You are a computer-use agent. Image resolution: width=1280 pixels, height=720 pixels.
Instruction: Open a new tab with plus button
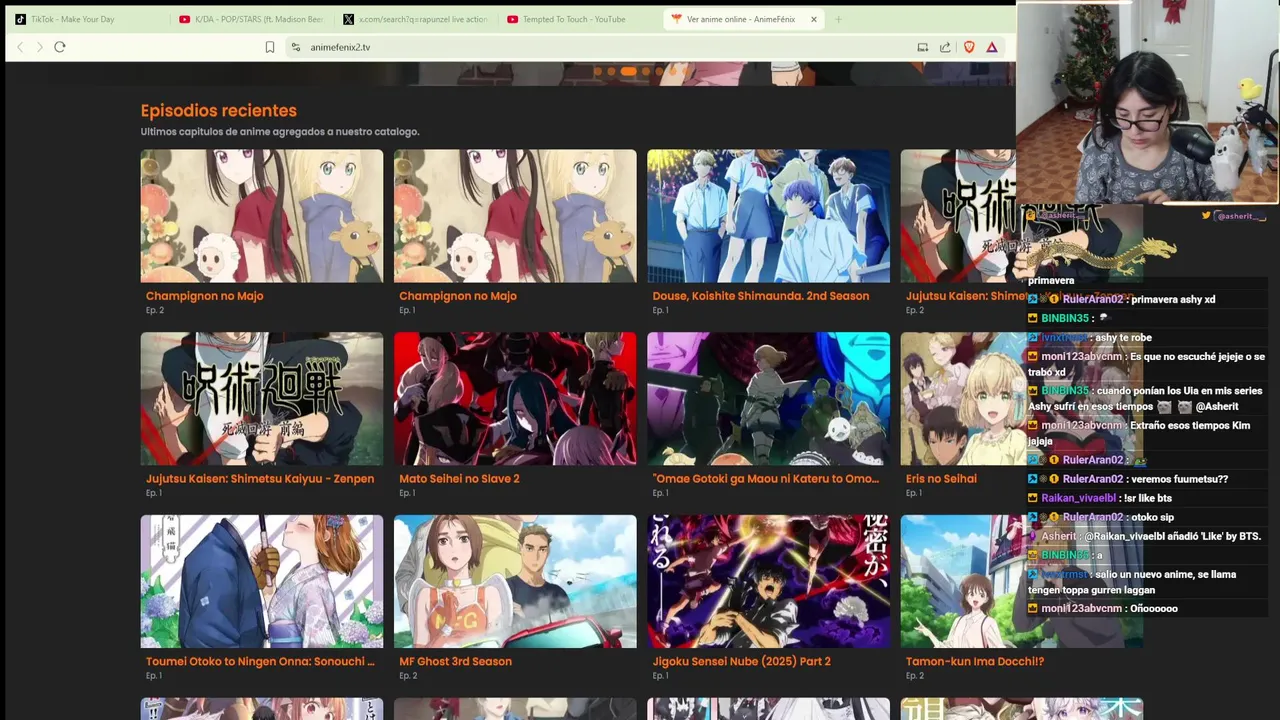point(838,19)
